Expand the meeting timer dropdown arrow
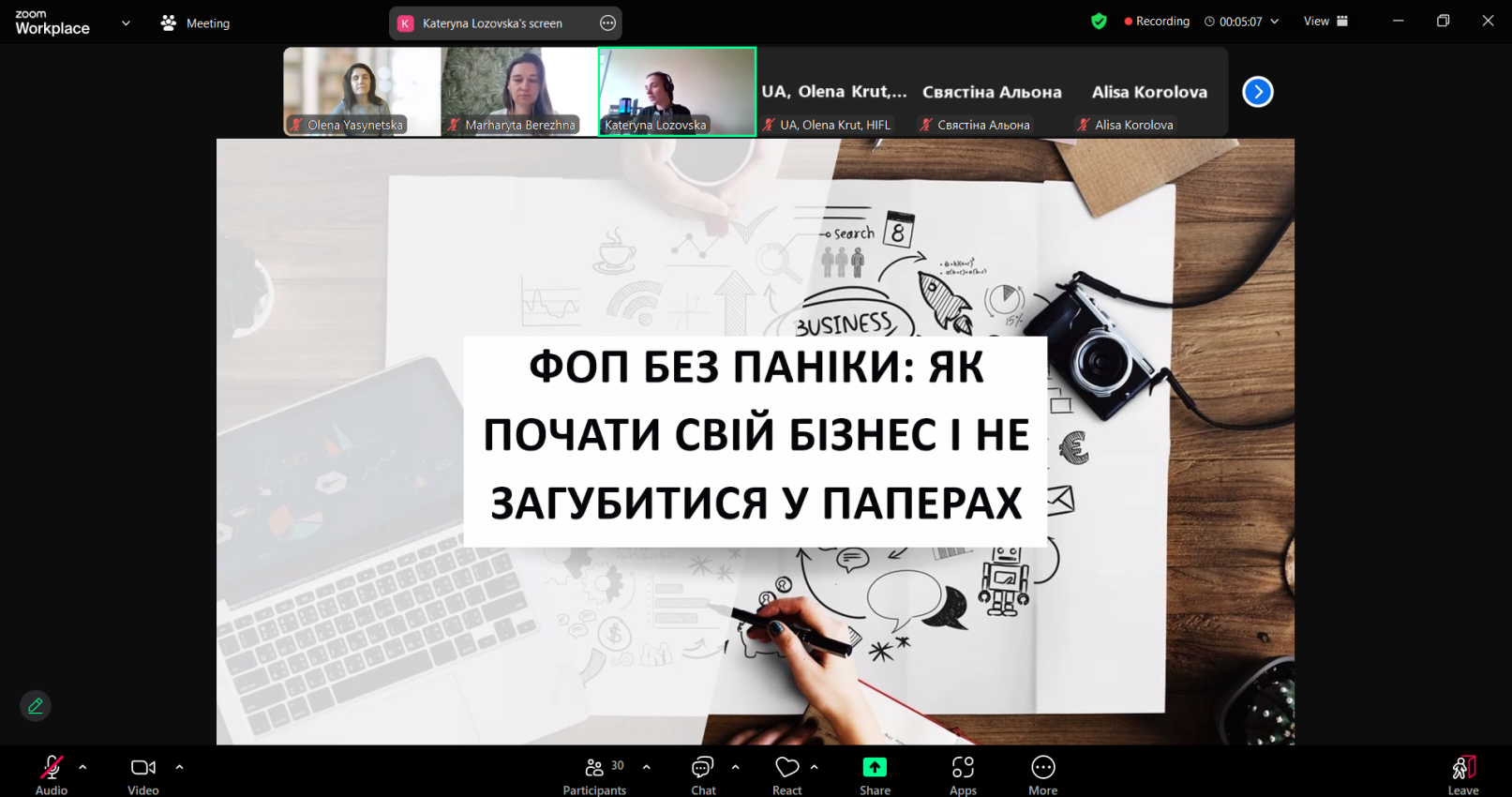 [1275, 22]
